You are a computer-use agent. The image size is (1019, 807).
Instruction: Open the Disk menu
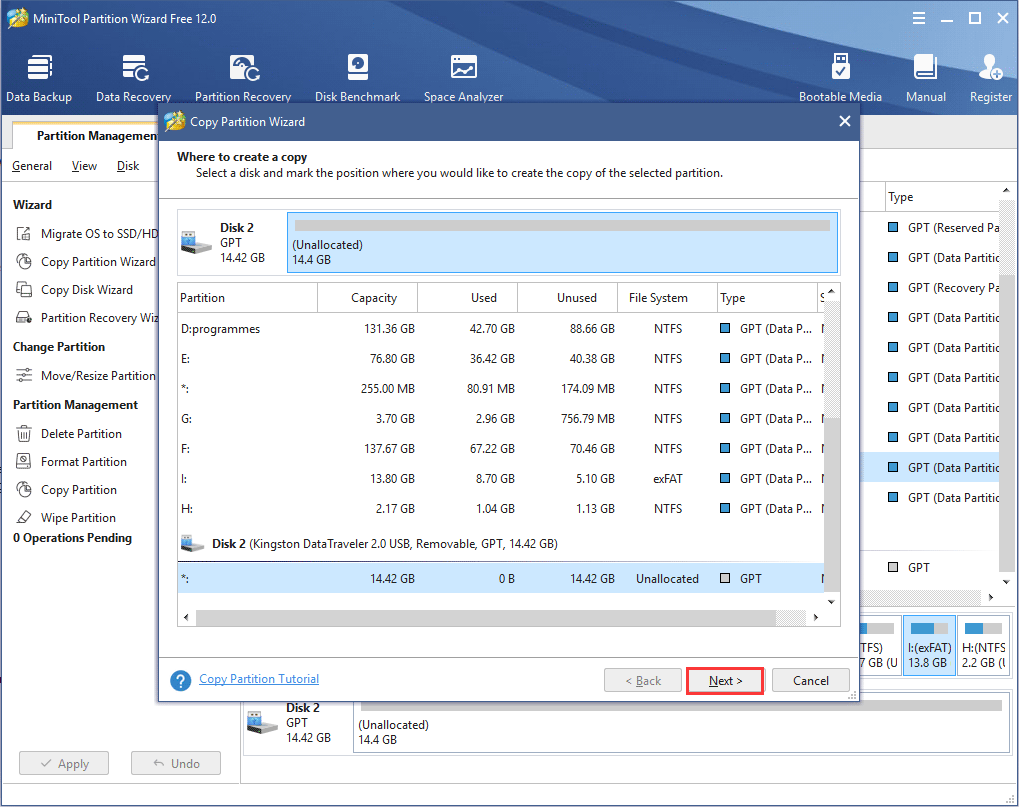(x=128, y=166)
